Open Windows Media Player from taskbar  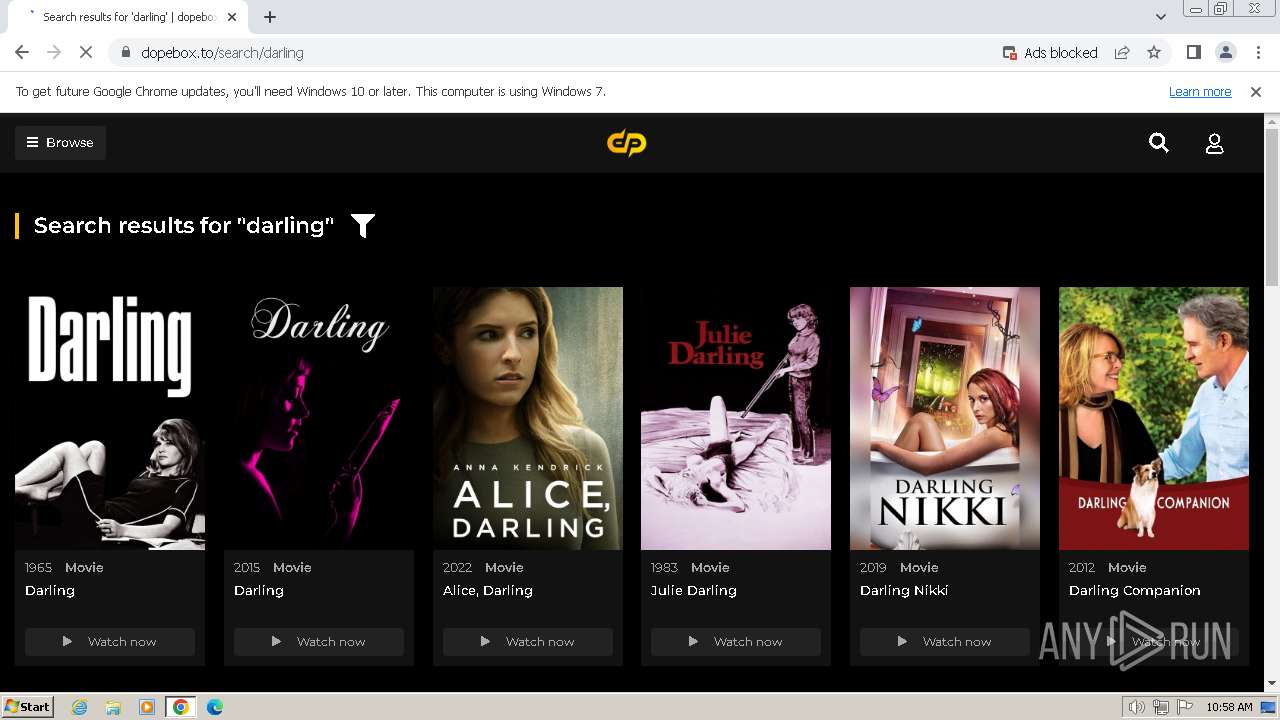coord(147,707)
